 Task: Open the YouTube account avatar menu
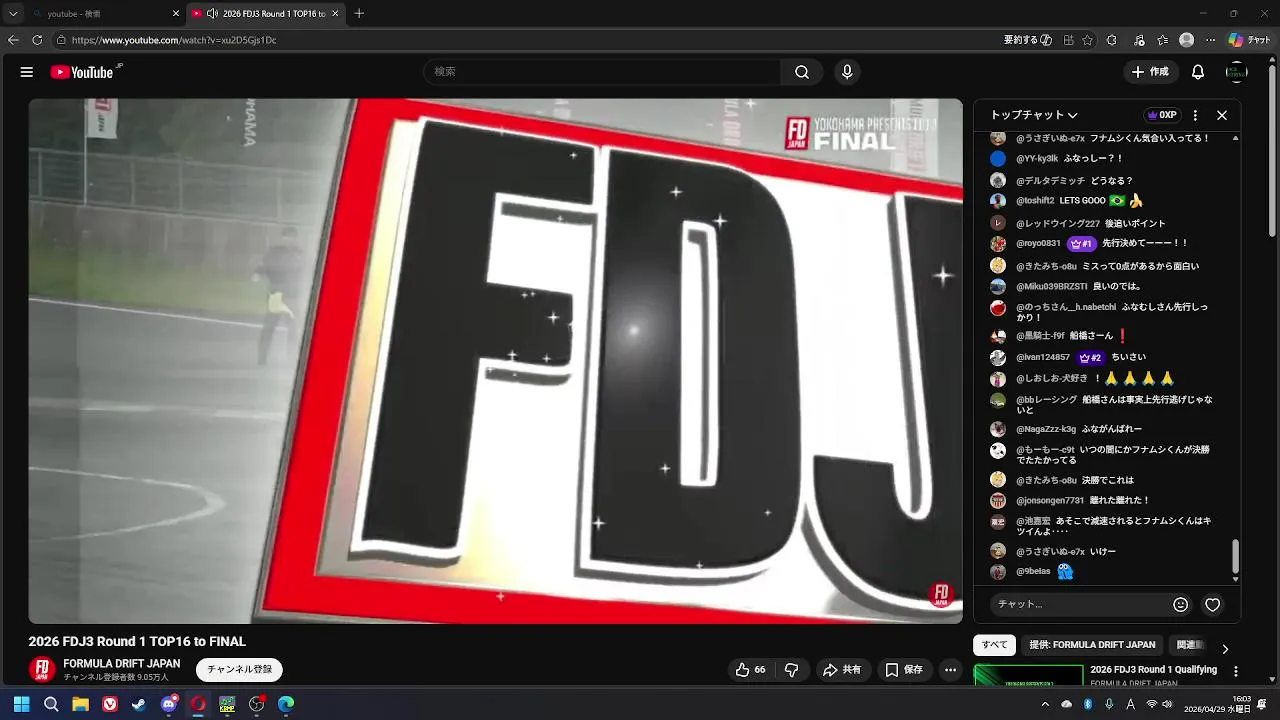[x=1237, y=72]
